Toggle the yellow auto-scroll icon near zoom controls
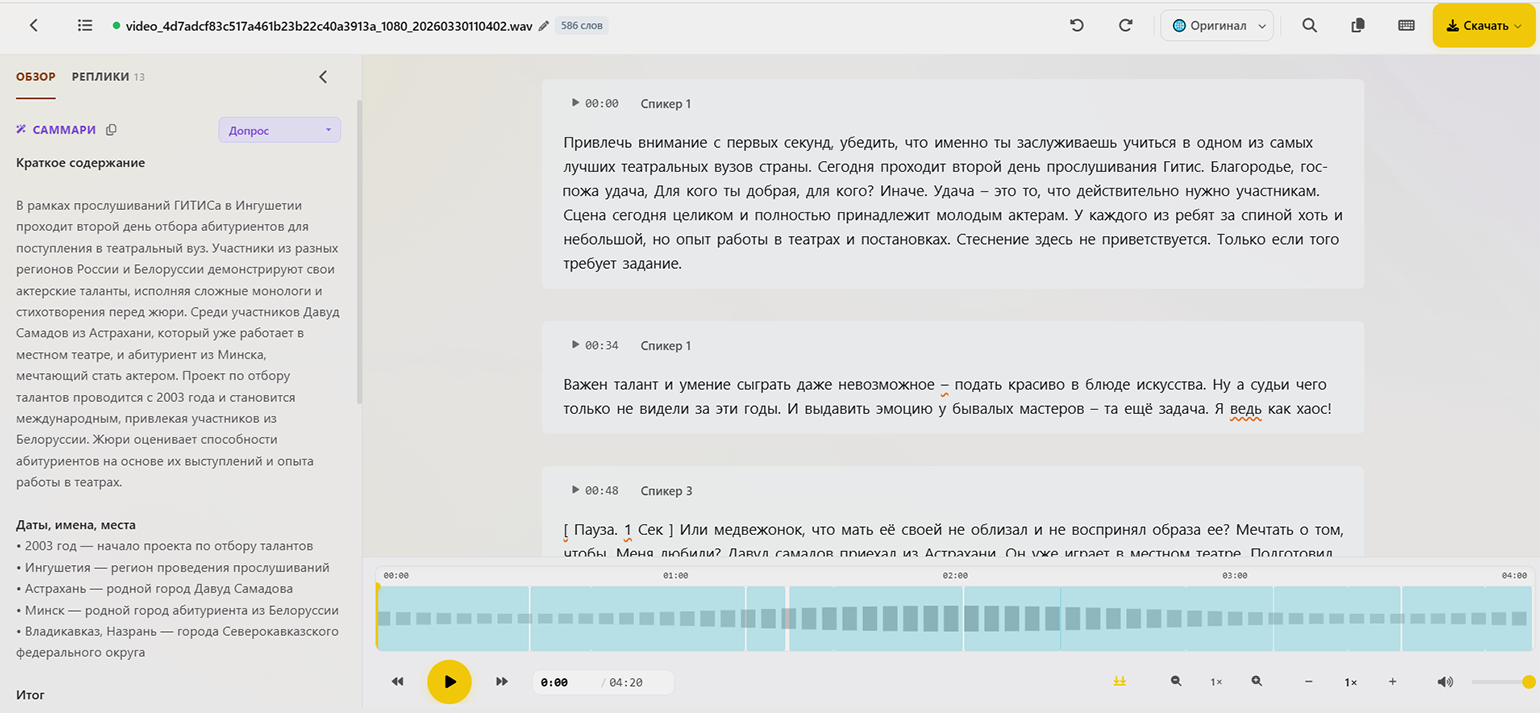Image resolution: width=1540 pixels, height=713 pixels. (x=1120, y=682)
